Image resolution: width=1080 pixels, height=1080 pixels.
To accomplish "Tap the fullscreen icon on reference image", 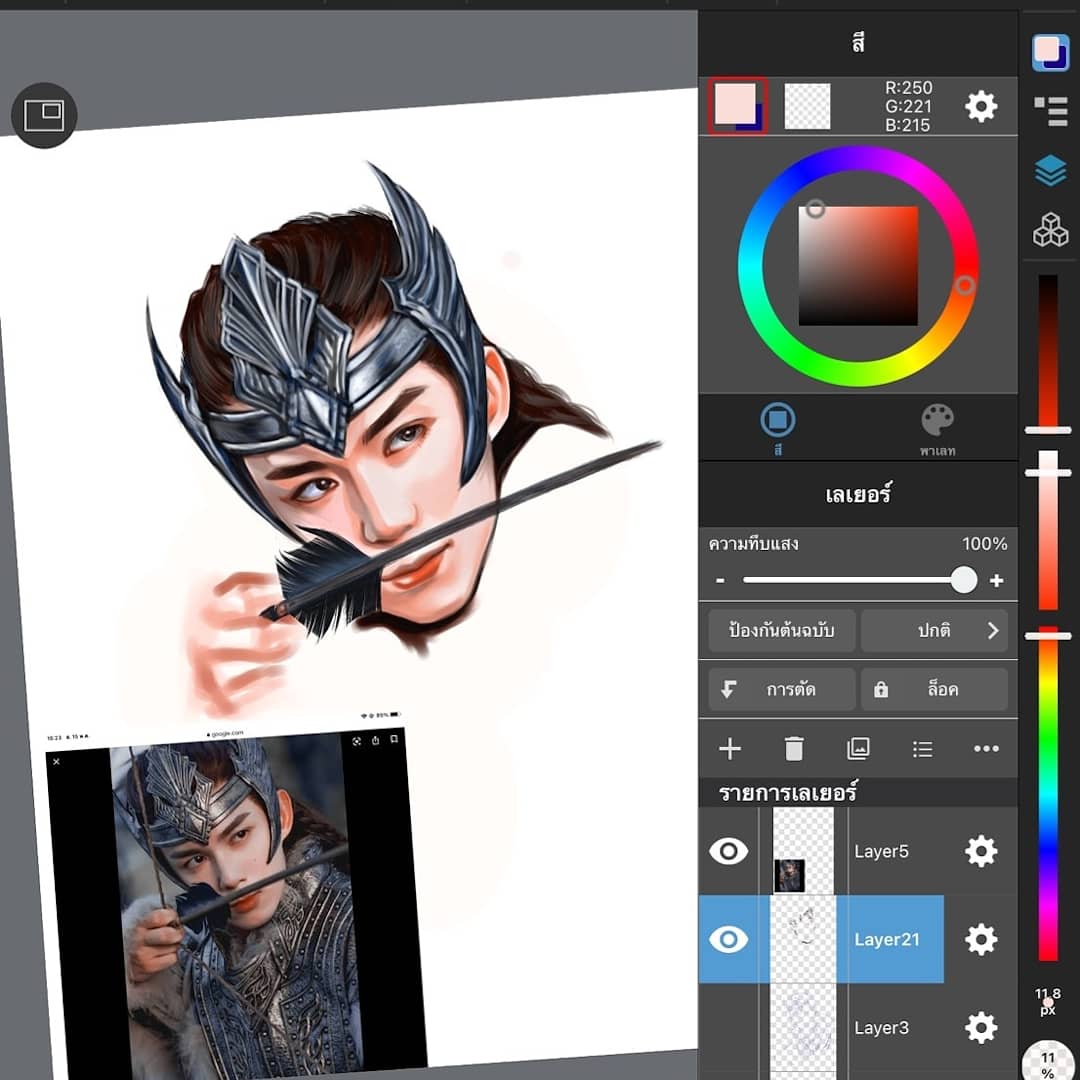I will (x=356, y=741).
